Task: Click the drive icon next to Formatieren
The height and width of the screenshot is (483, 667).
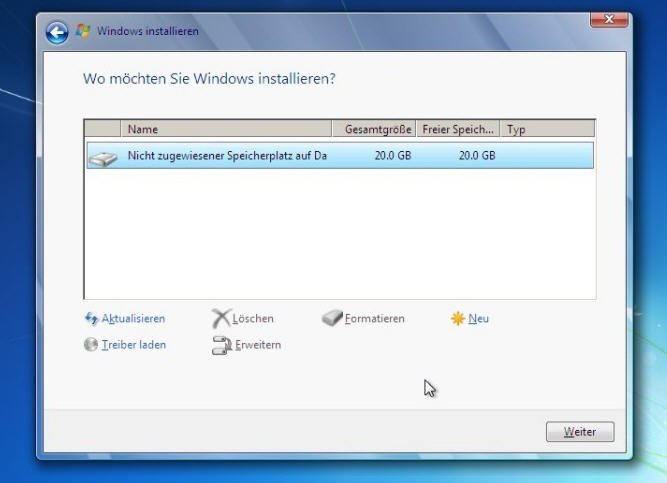Action: coord(332,318)
